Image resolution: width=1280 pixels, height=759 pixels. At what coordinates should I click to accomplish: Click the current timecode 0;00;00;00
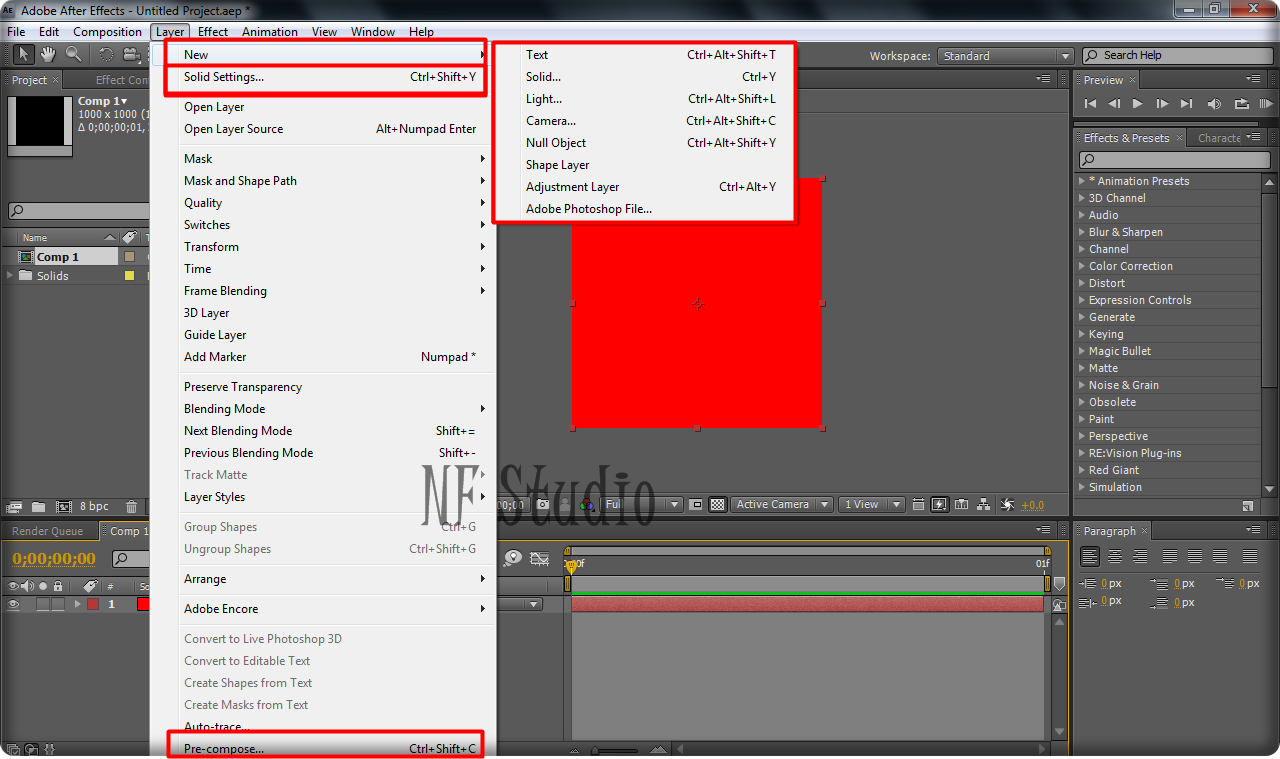tap(54, 559)
